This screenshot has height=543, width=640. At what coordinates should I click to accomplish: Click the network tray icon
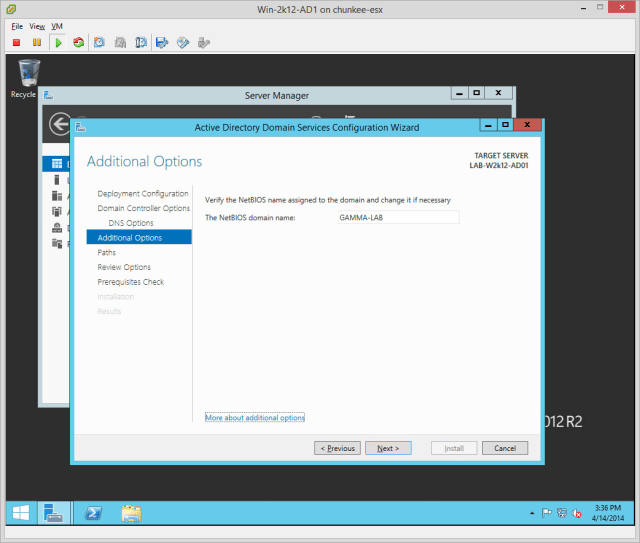point(562,513)
